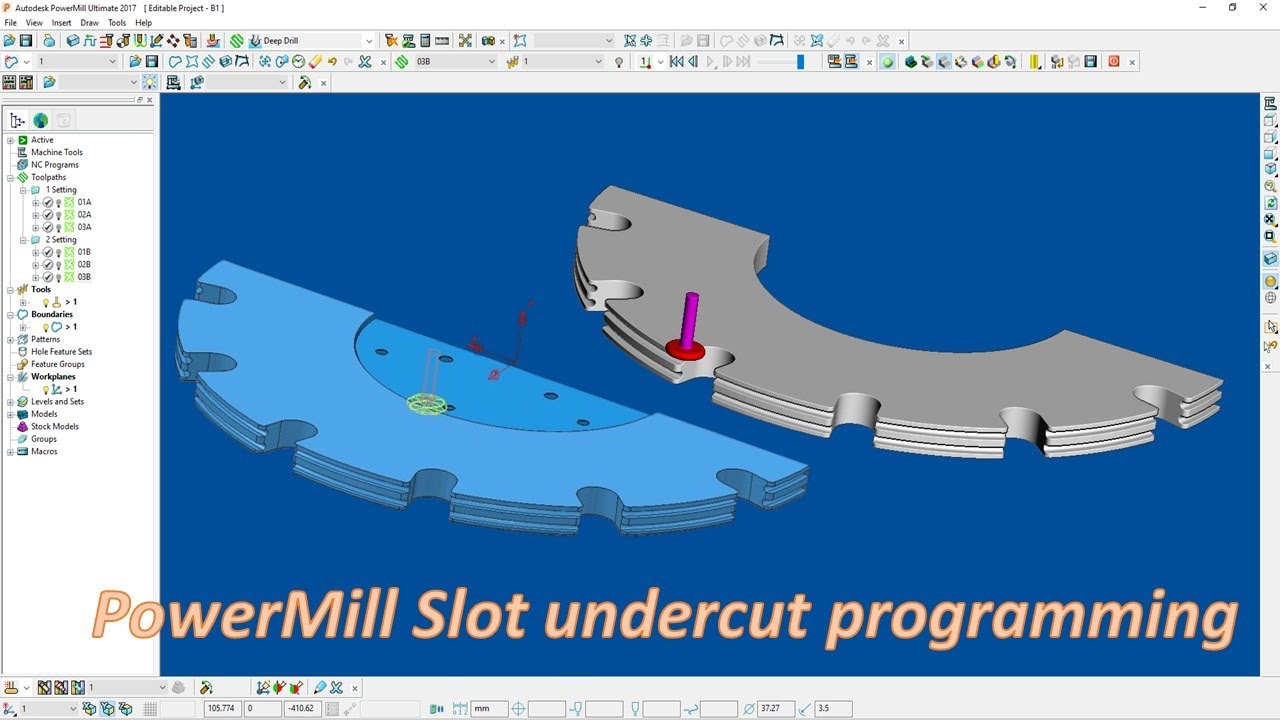The width and height of the screenshot is (1280, 720).
Task: Open the pattern selection dropdown in third toolbar
Action: [133, 83]
